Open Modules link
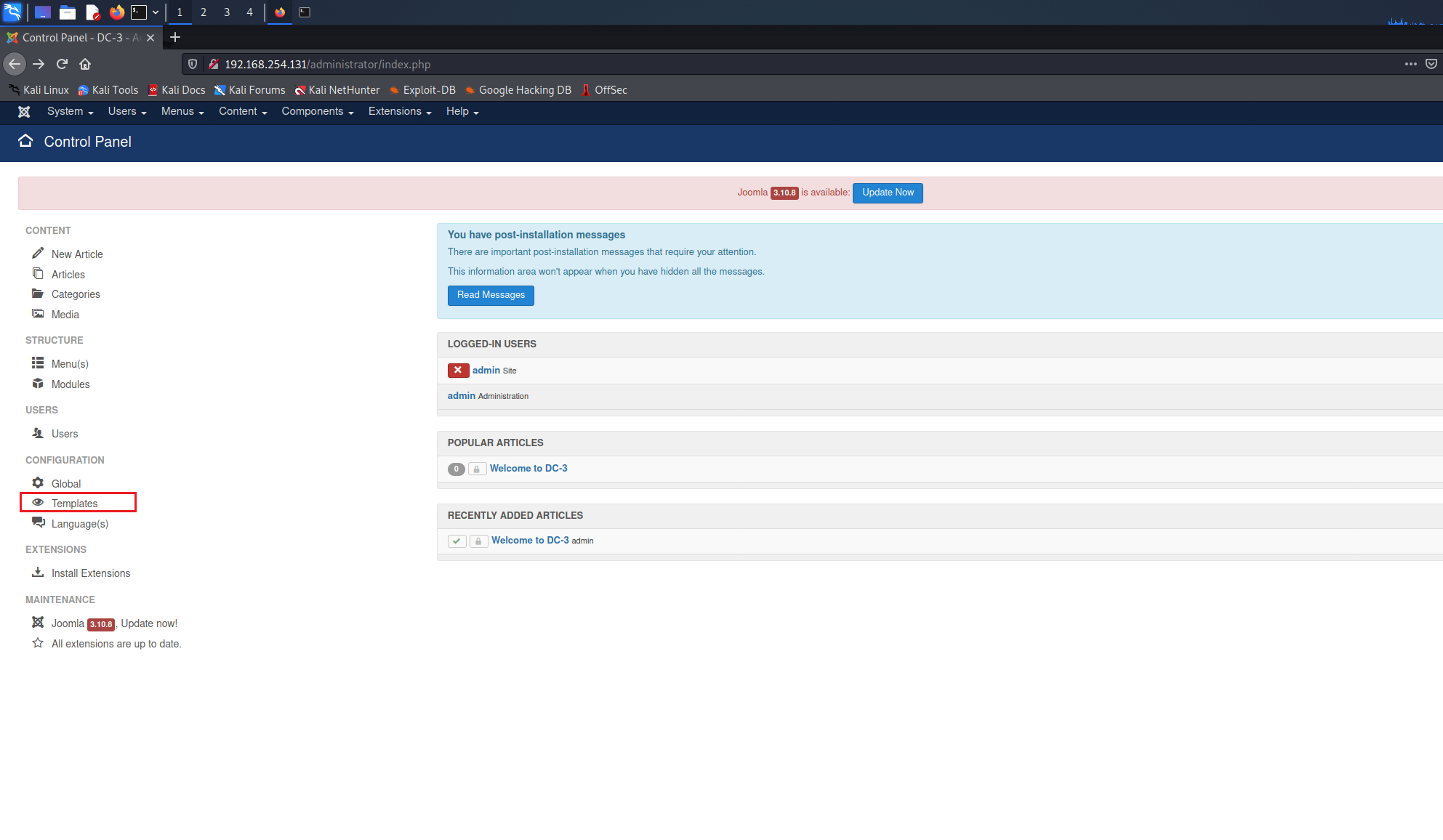Image resolution: width=1443 pixels, height=840 pixels. tap(71, 384)
